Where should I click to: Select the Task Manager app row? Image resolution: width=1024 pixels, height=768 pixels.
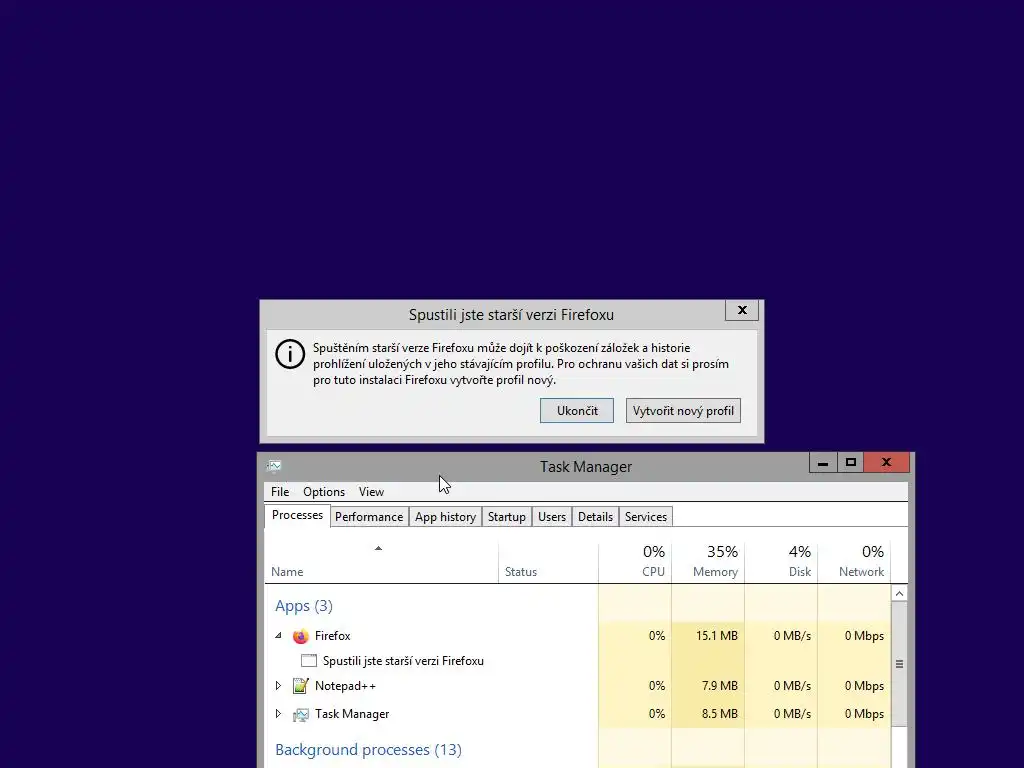(578, 714)
